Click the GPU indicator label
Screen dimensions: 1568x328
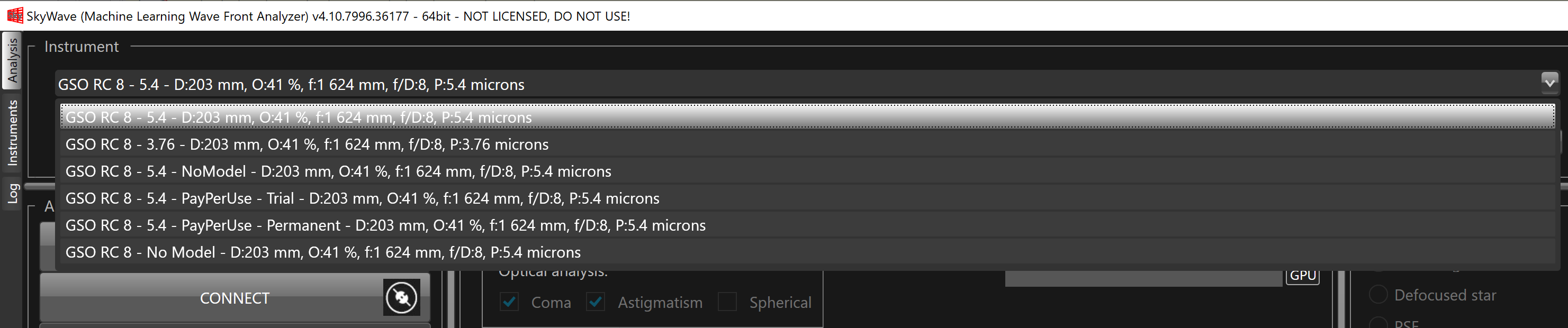(1303, 276)
